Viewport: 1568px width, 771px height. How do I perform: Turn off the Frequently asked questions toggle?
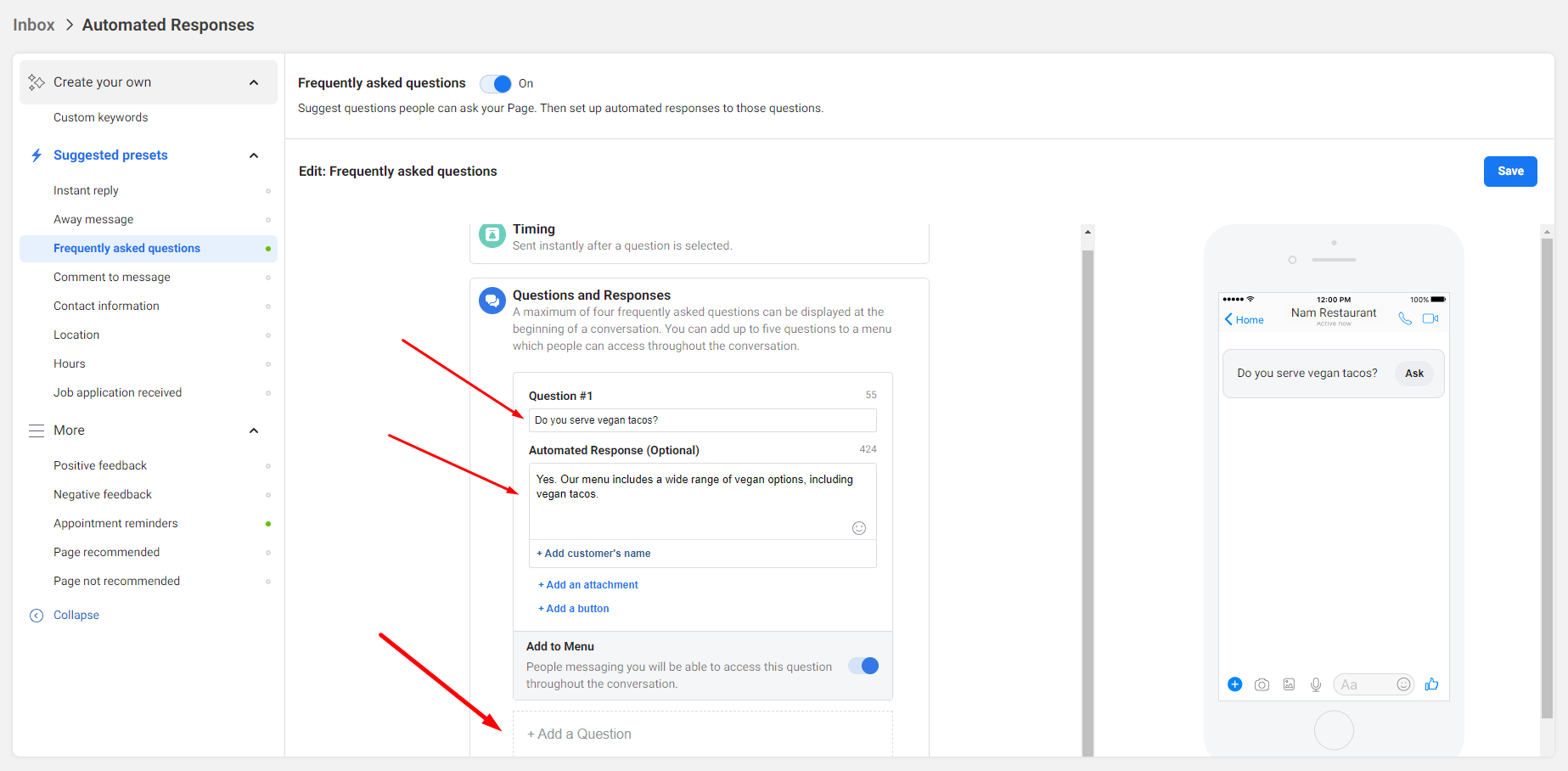(x=495, y=83)
